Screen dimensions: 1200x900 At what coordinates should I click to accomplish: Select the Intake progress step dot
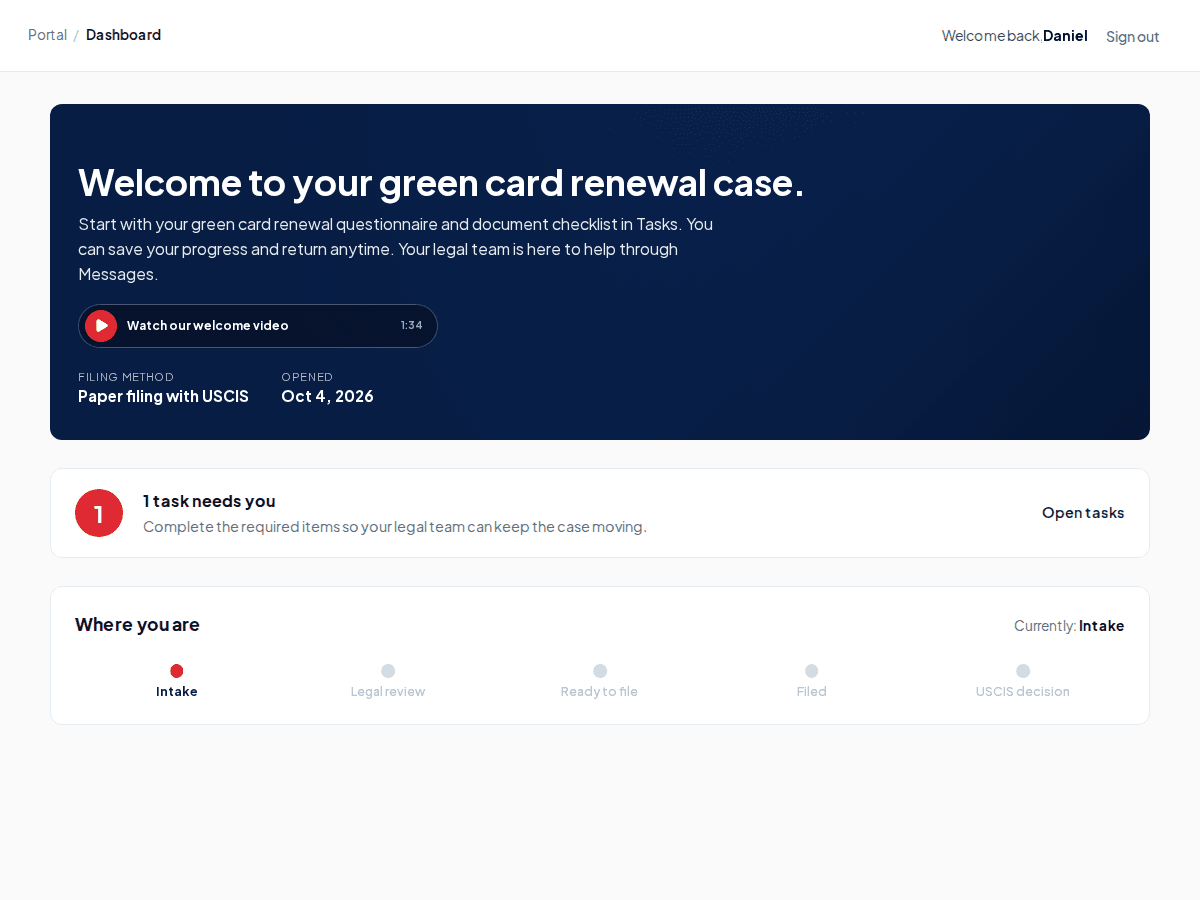177,671
